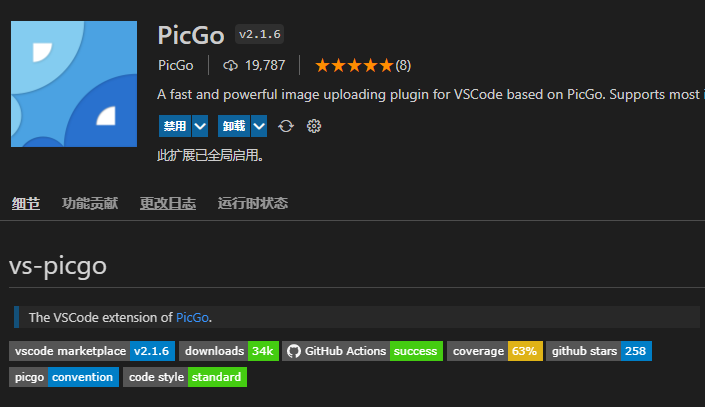Expand the 禁用 dropdown arrow
The width and height of the screenshot is (705, 407).
[x=200, y=126]
